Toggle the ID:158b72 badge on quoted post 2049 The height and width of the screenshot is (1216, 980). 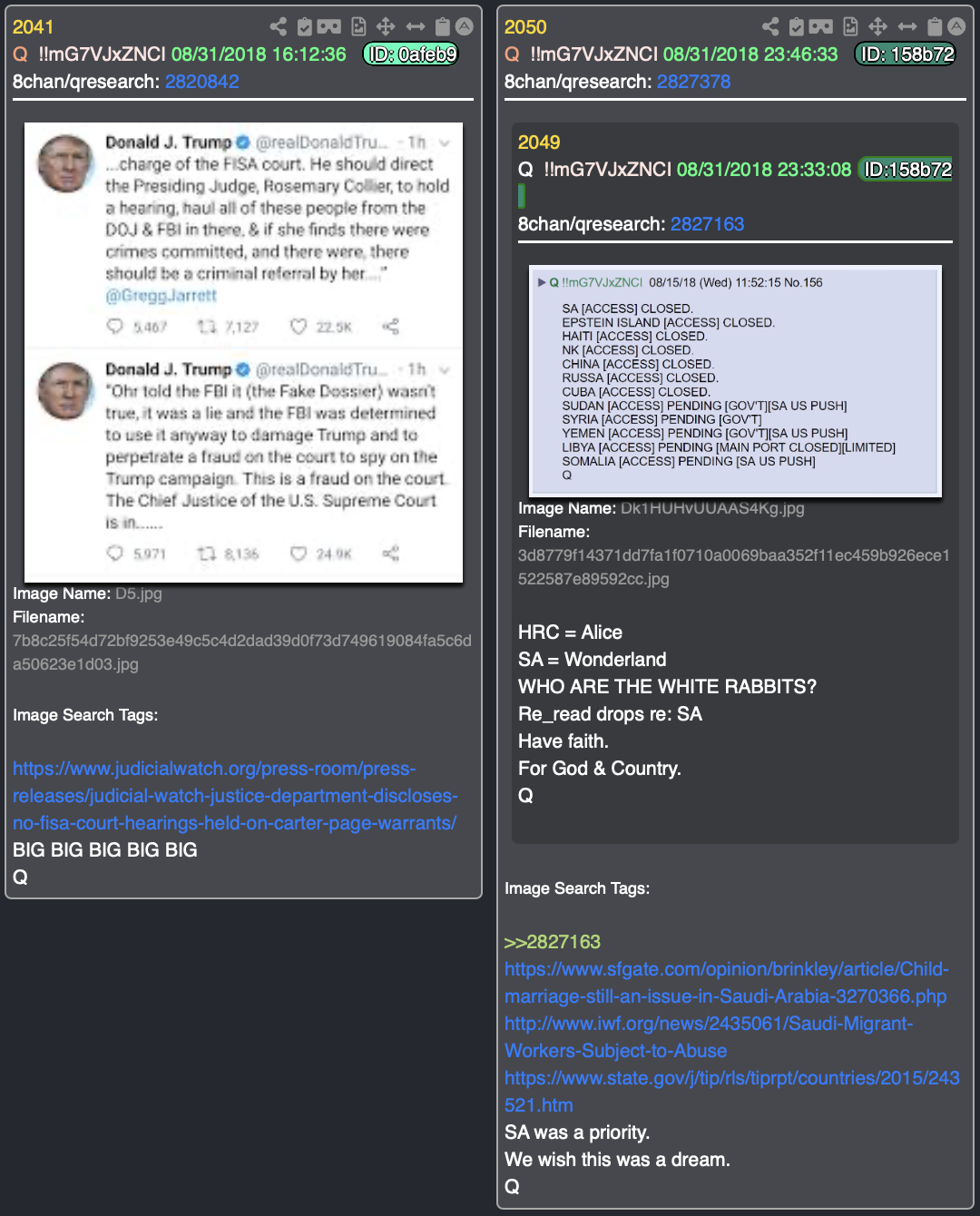[906, 170]
